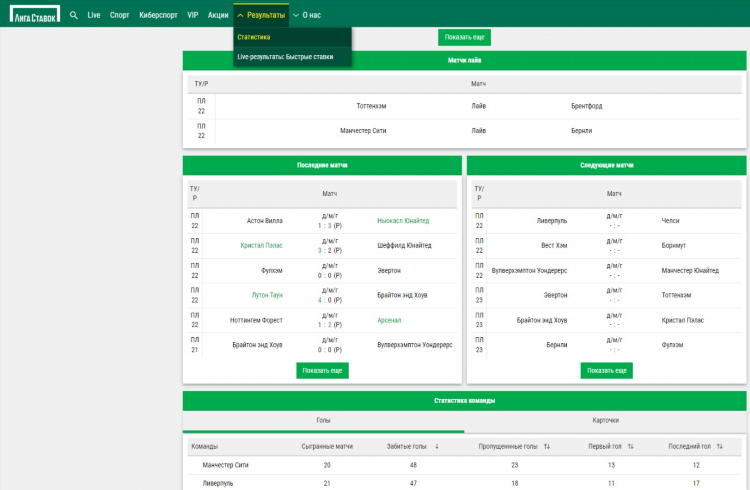Image resolution: width=750 pixels, height=490 pixels.
Task: Show more in Последние матчи
Action: (x=322, y=370)
